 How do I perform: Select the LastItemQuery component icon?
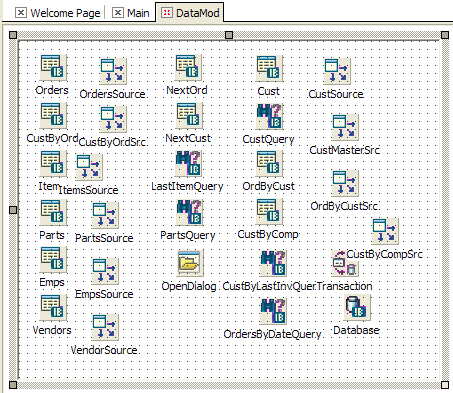189,163
